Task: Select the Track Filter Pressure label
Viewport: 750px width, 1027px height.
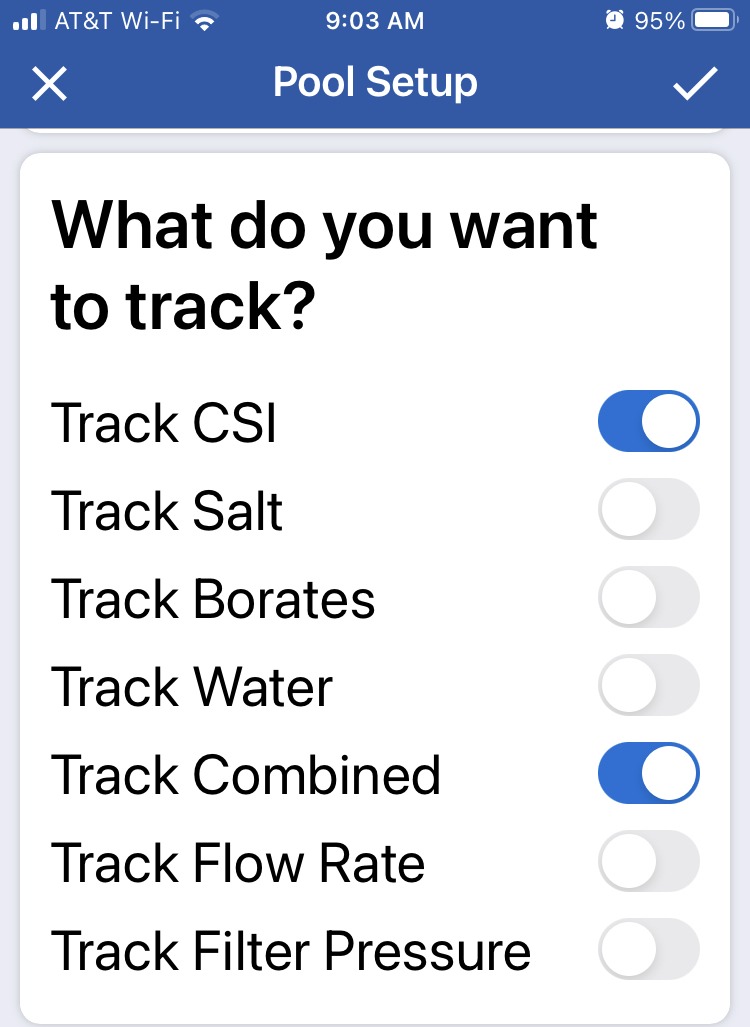Action: (x=291, y=951)
